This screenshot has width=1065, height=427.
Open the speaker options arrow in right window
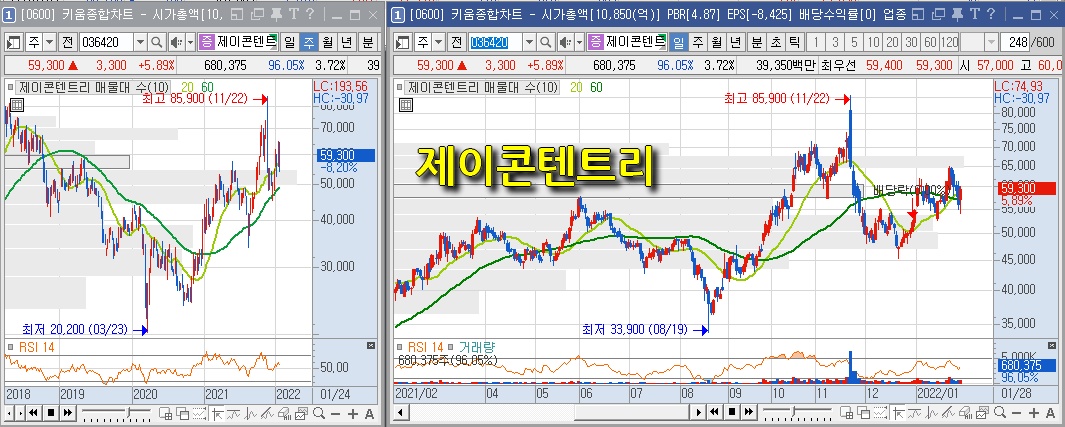click(x=579, y=43)
